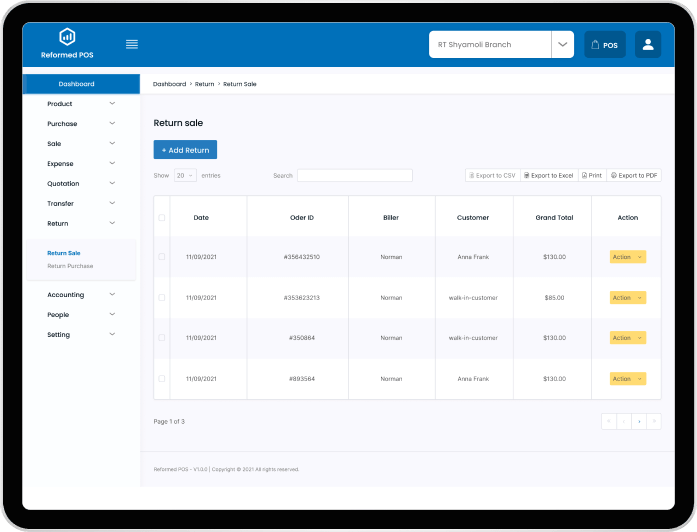This screenshot has width=697, height=532.
Task: Export table via Export to Excel
Action: (549, 175)
